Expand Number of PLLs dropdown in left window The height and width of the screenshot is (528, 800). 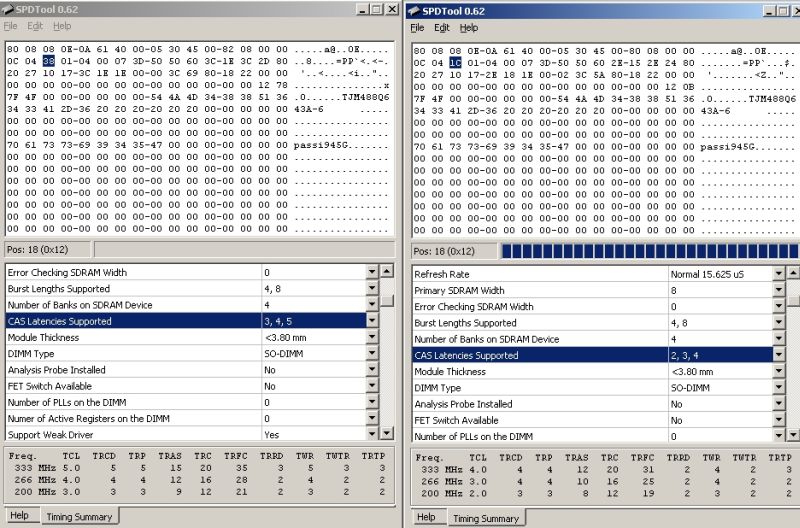click(372, 403)
